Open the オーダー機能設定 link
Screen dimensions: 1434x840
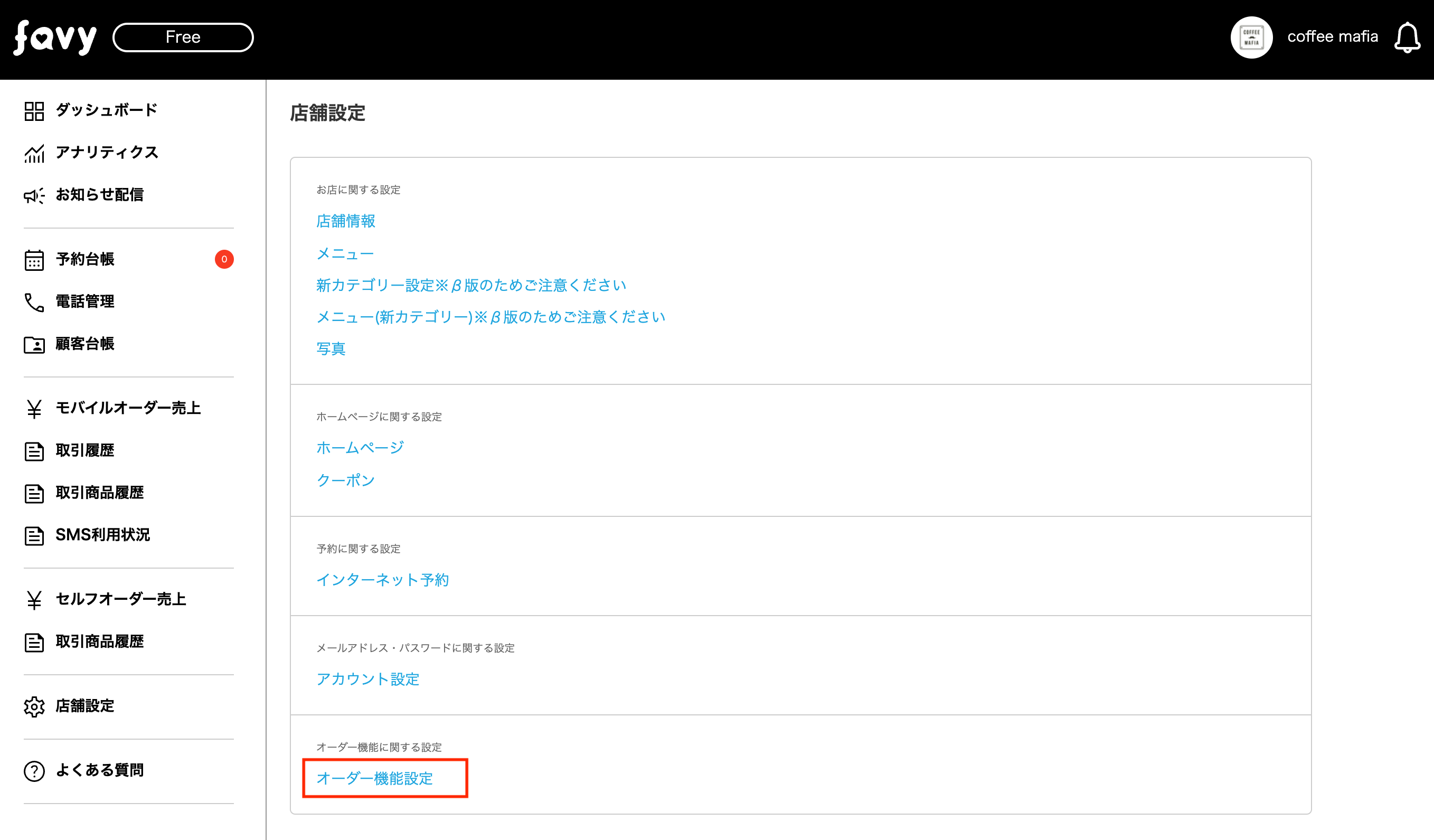[x=374, y=778]
